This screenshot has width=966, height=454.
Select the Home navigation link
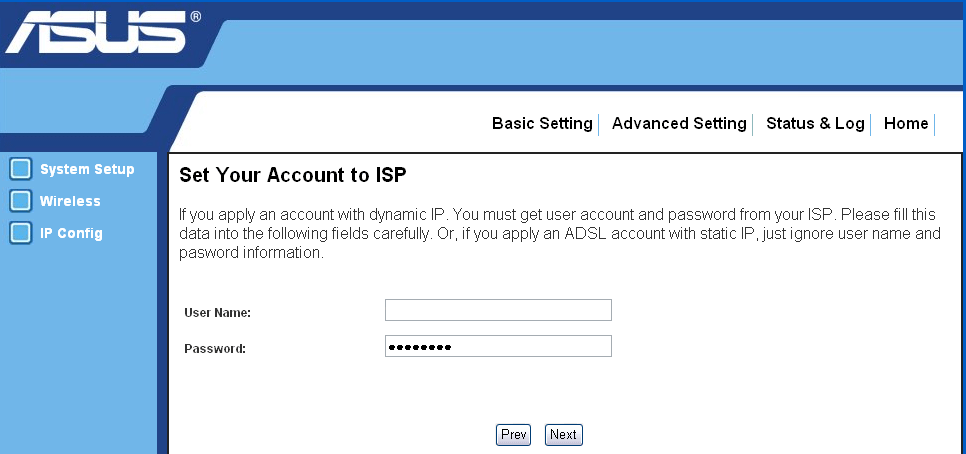tap(906, 124)
